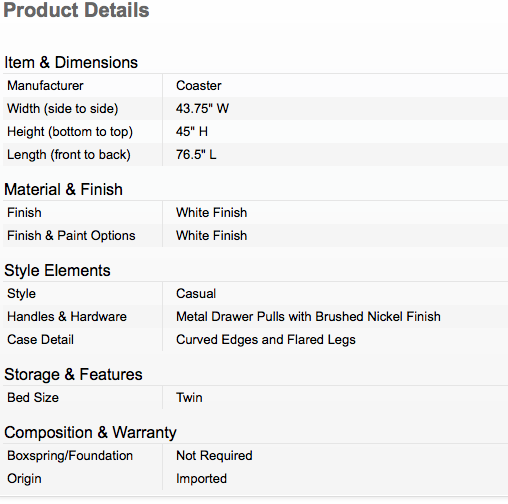Viewport: 508px width, 504px height.
Task: Click the Composition & Warranty section header
Action: (x=90, y=433)
